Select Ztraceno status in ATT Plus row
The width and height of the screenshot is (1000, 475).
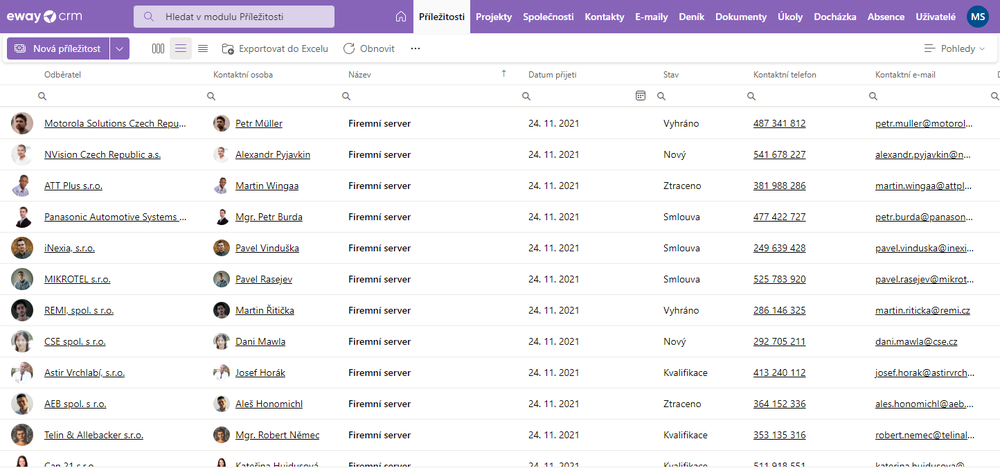click(682, 186)
